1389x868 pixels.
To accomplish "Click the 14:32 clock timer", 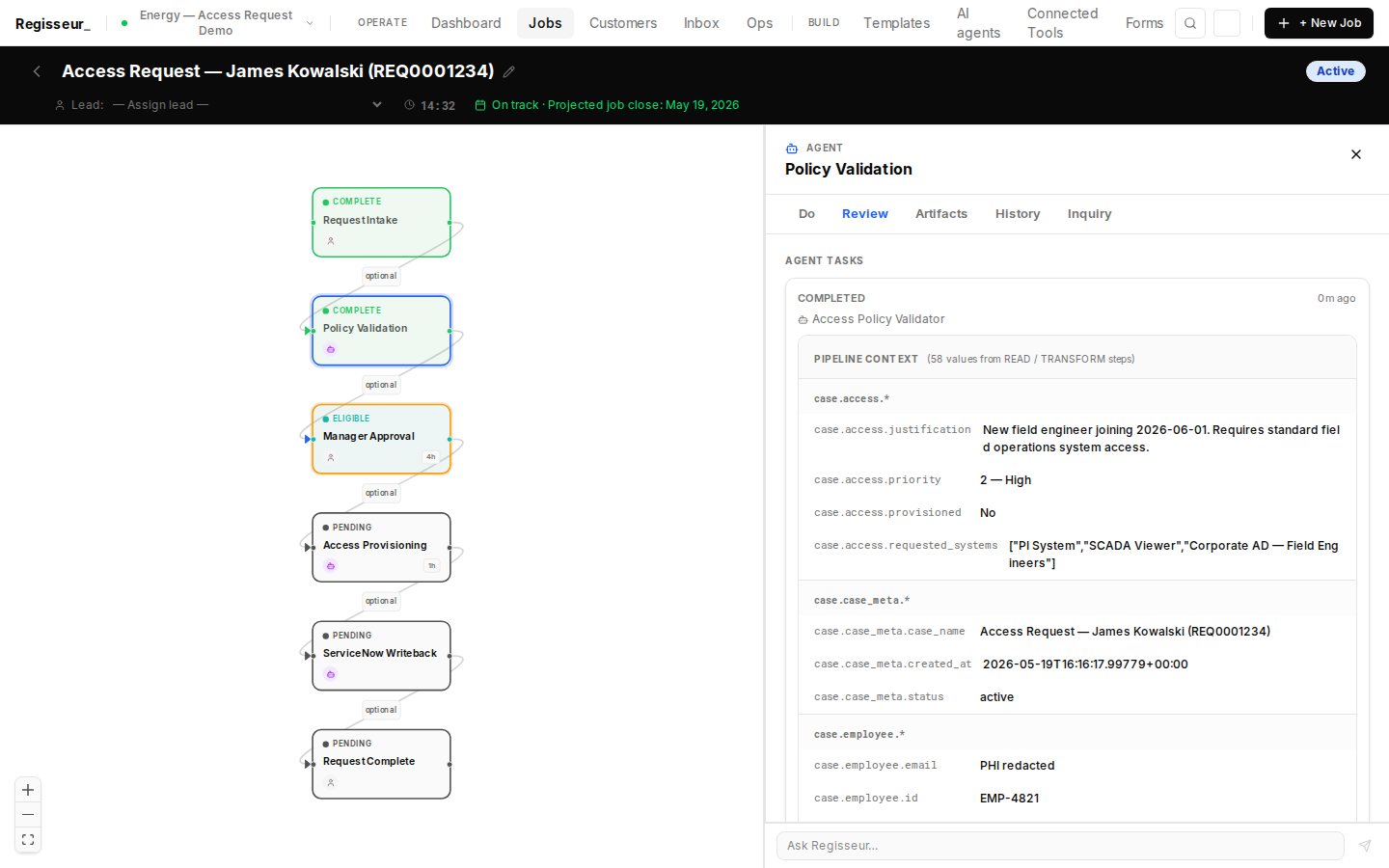I will click(x=430, y=105).
